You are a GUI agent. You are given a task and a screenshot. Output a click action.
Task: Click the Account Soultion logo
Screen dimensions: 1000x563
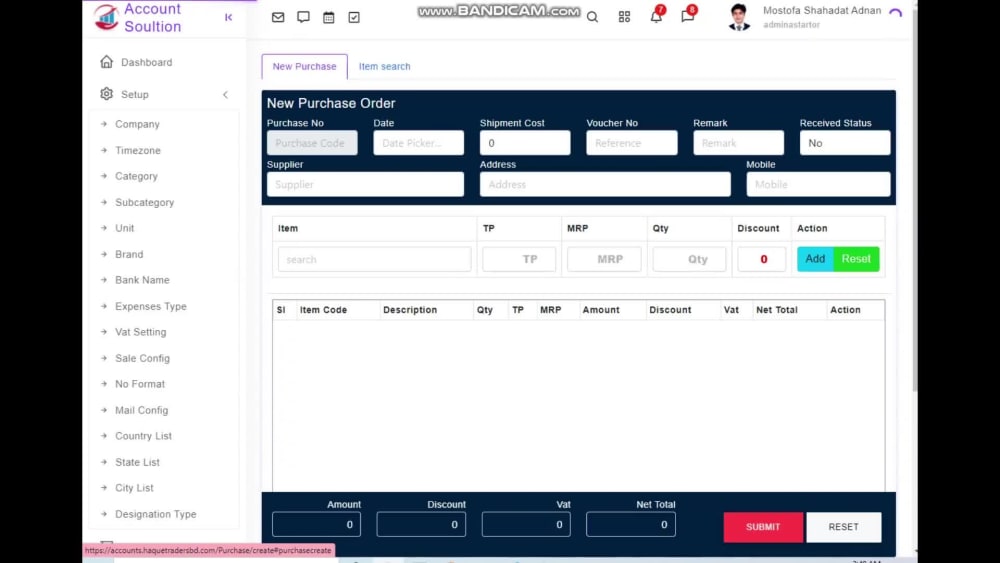click(x=138, y=17)
